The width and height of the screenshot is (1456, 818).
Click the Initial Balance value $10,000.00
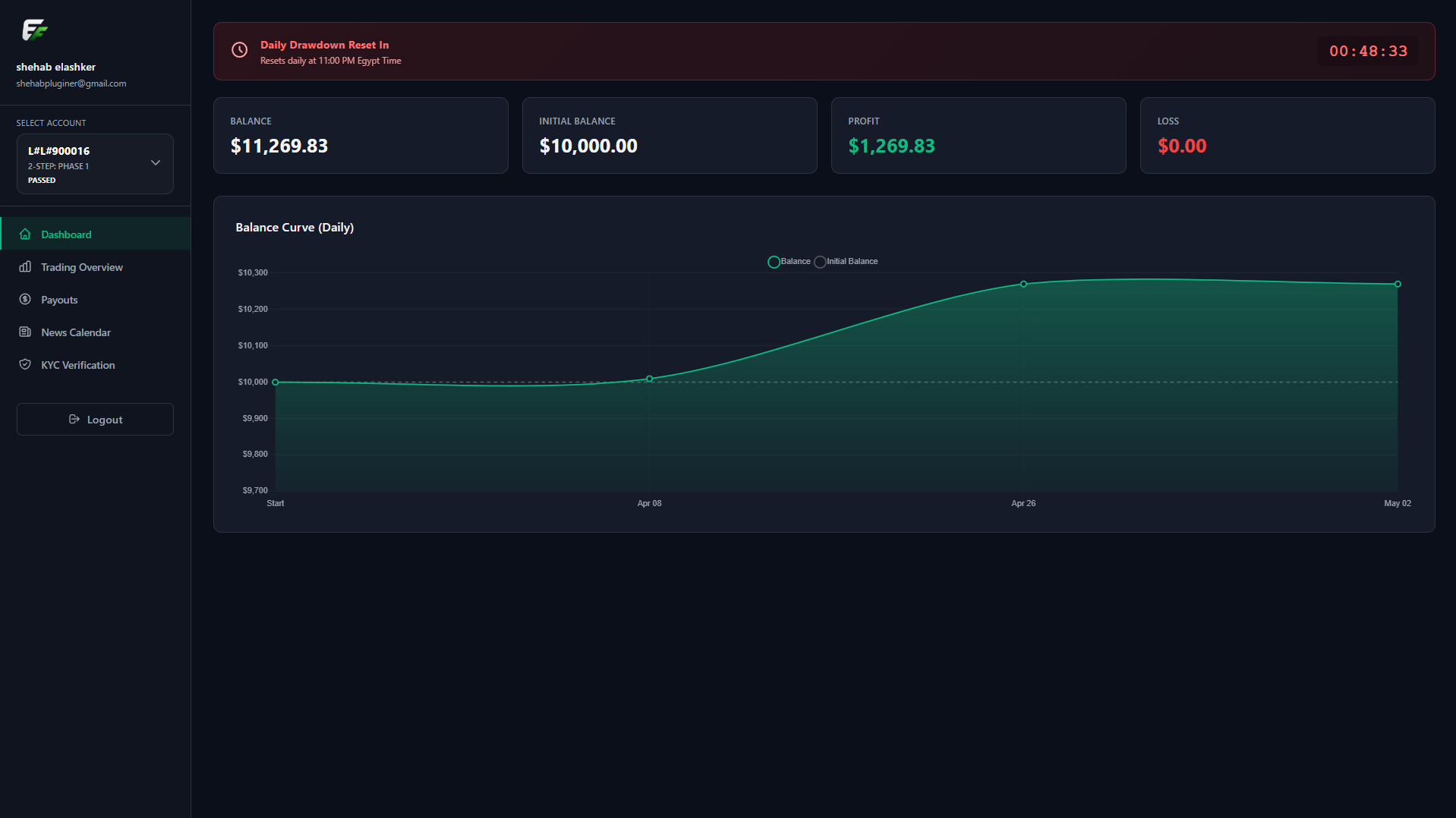[x=588, y=146]
